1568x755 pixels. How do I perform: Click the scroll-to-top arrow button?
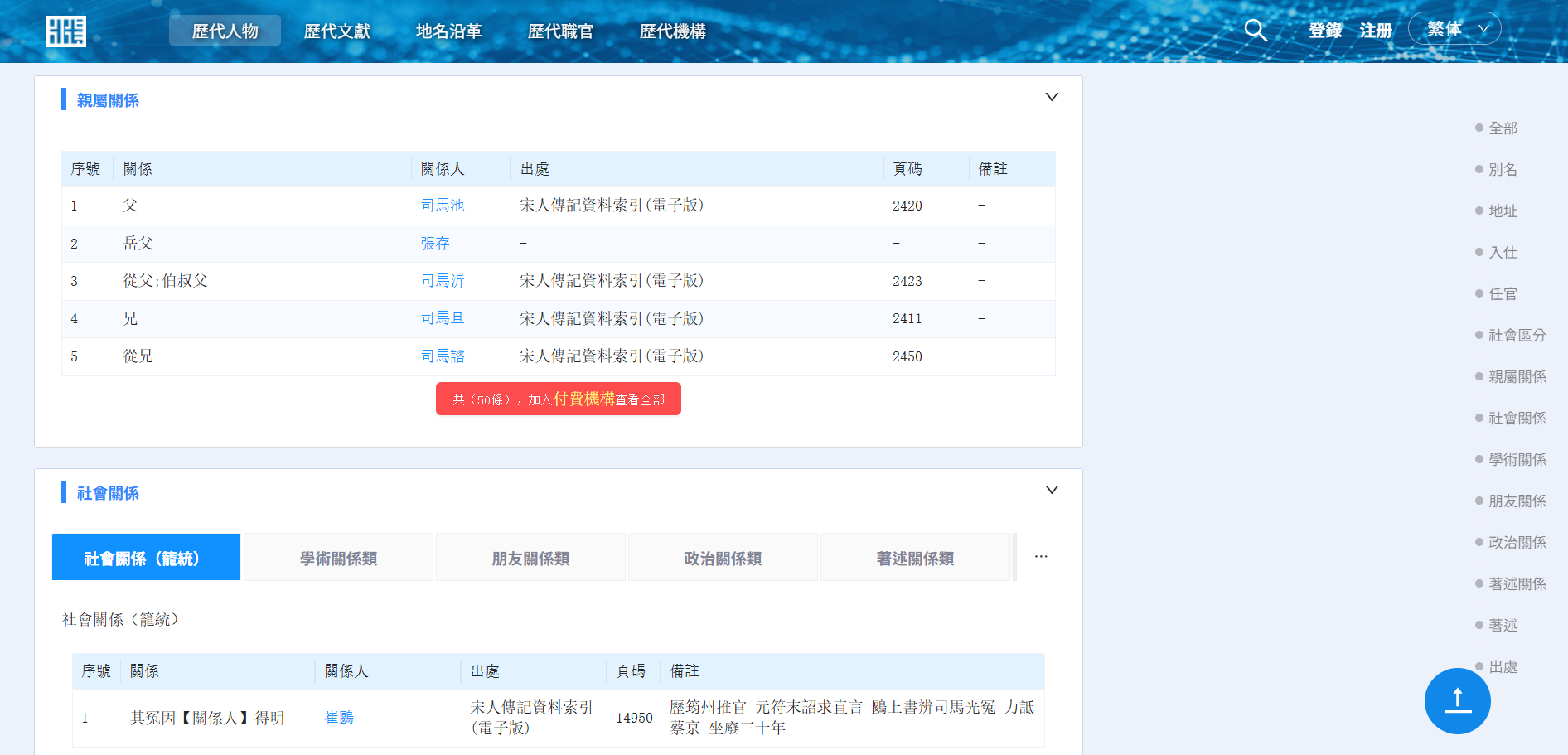1457,701
